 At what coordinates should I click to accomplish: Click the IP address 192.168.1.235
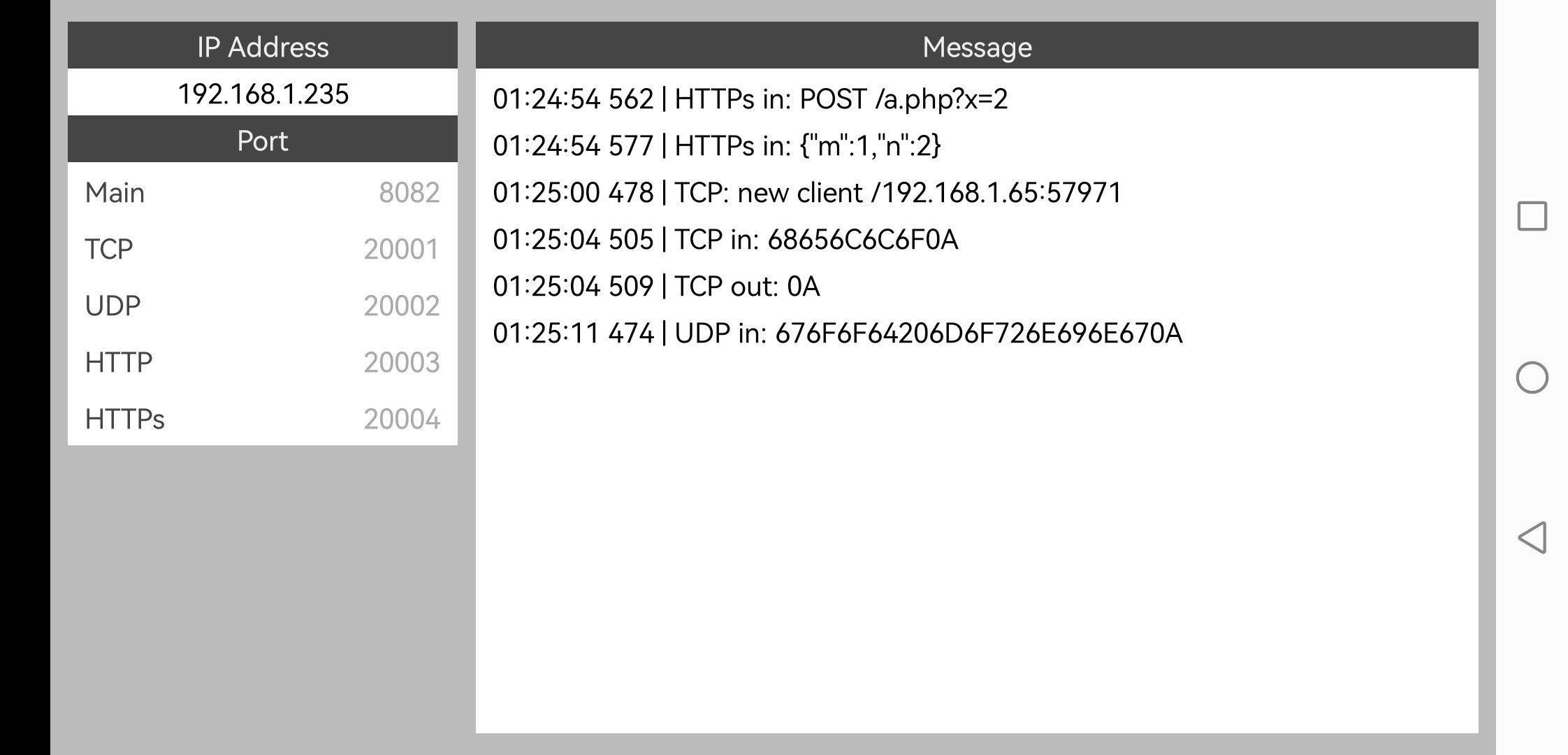click(263, 94)
